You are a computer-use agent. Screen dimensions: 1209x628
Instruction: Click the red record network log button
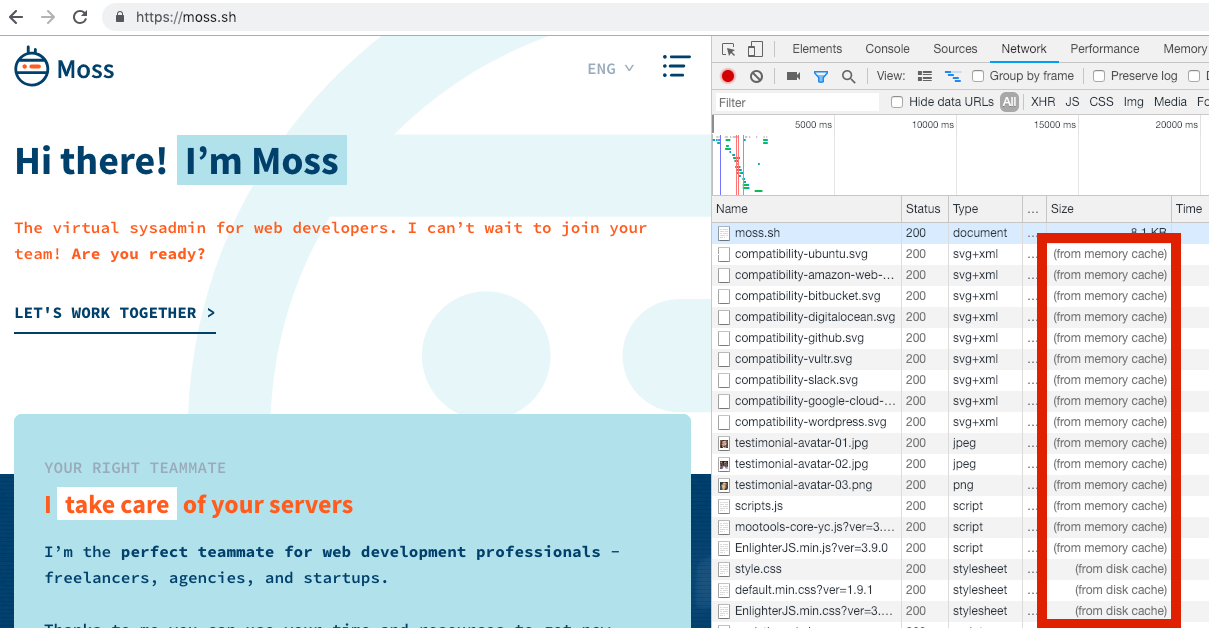[x=728, y=76]
